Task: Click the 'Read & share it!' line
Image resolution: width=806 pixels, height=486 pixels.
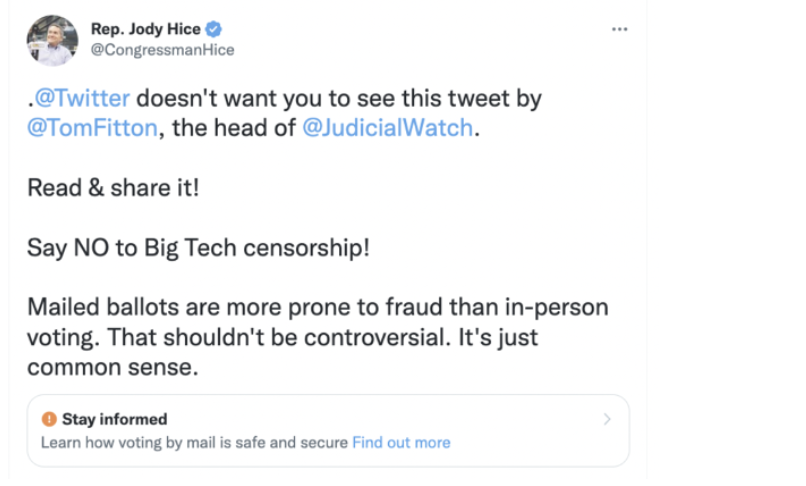Action: coord(113,188)
